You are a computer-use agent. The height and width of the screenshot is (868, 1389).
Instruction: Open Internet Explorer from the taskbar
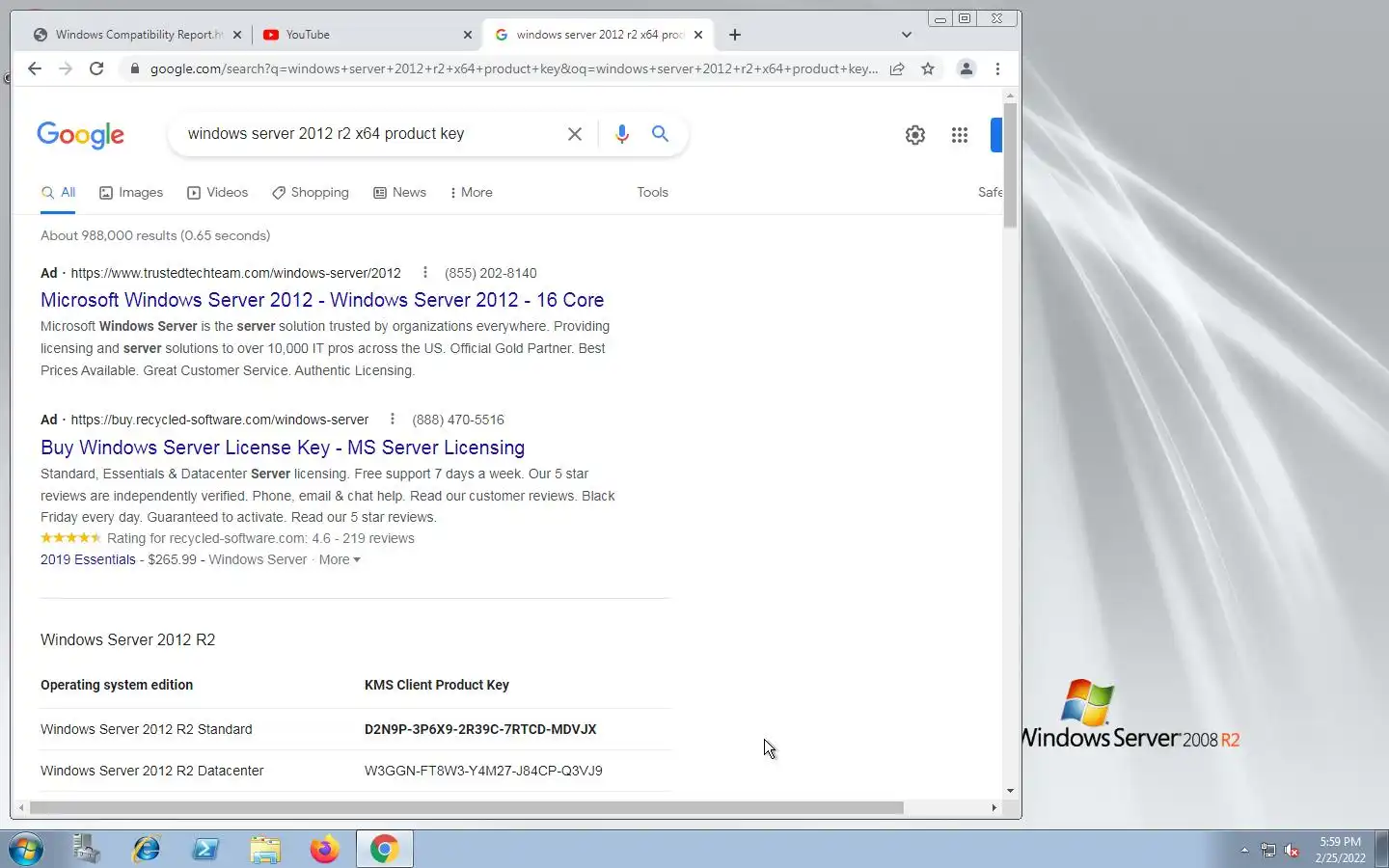tap(146, 850)
